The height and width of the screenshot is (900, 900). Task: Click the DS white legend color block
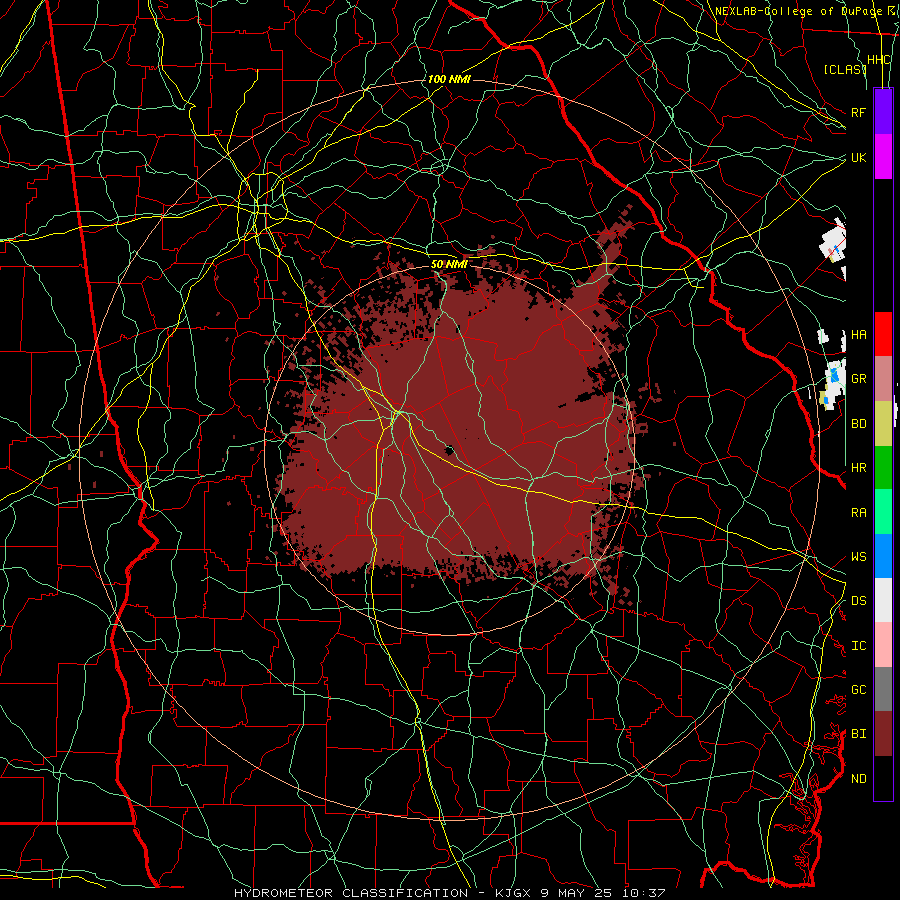point(883,600)
